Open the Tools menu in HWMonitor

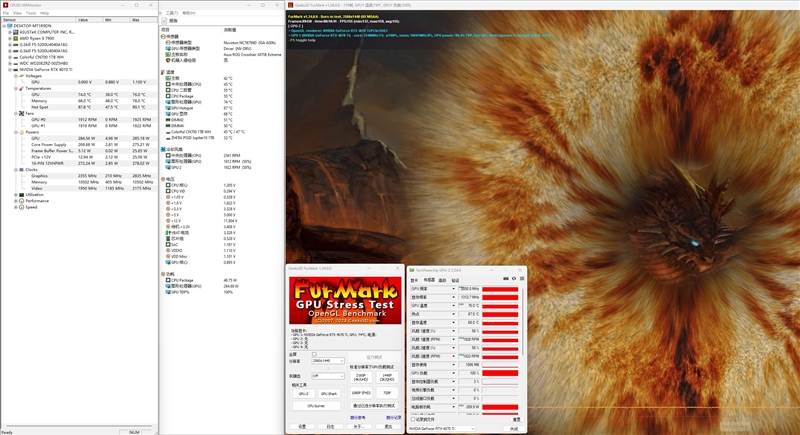pos(31,13)
